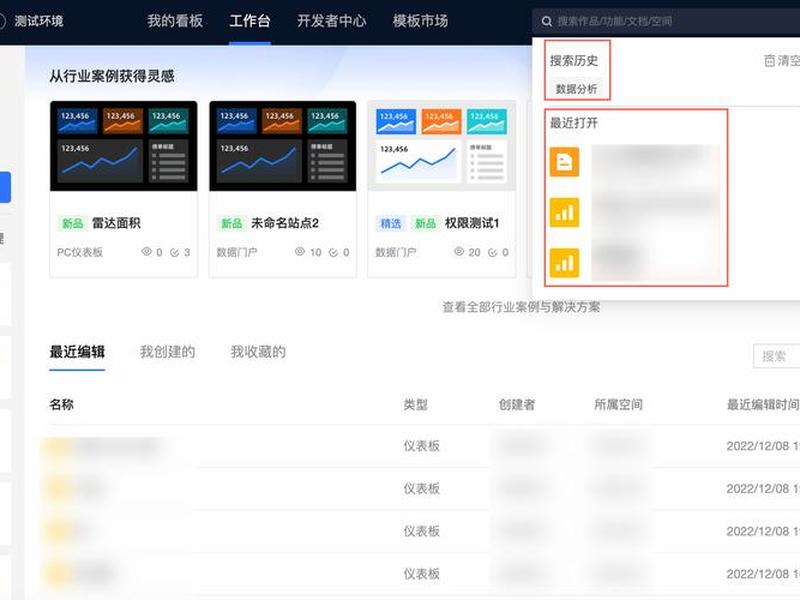
Task: Open the 权限测试1 template thumbnail
Action: pos(442,146)
